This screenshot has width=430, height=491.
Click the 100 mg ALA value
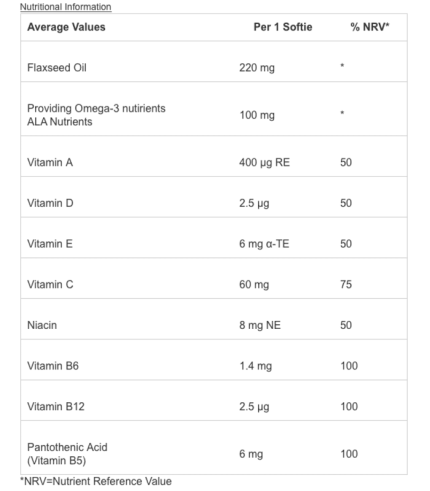[257, 115]
